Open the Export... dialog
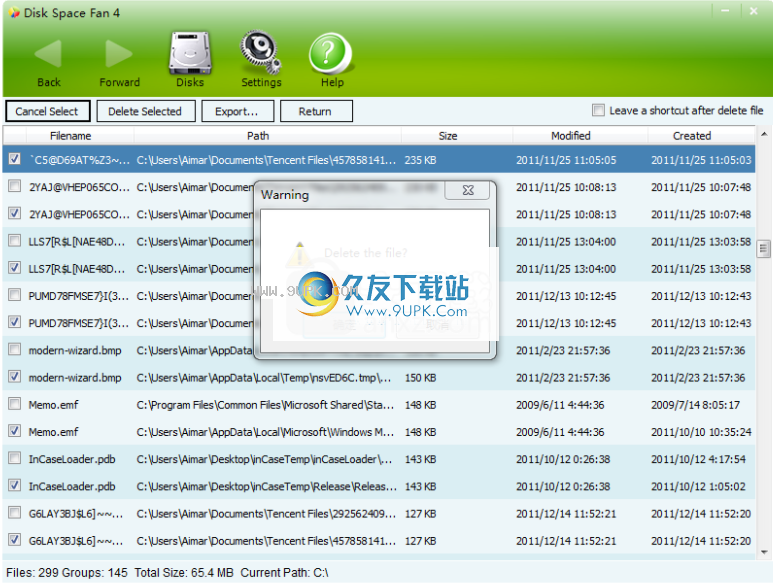The image size is (773, 588). (237, 111)
